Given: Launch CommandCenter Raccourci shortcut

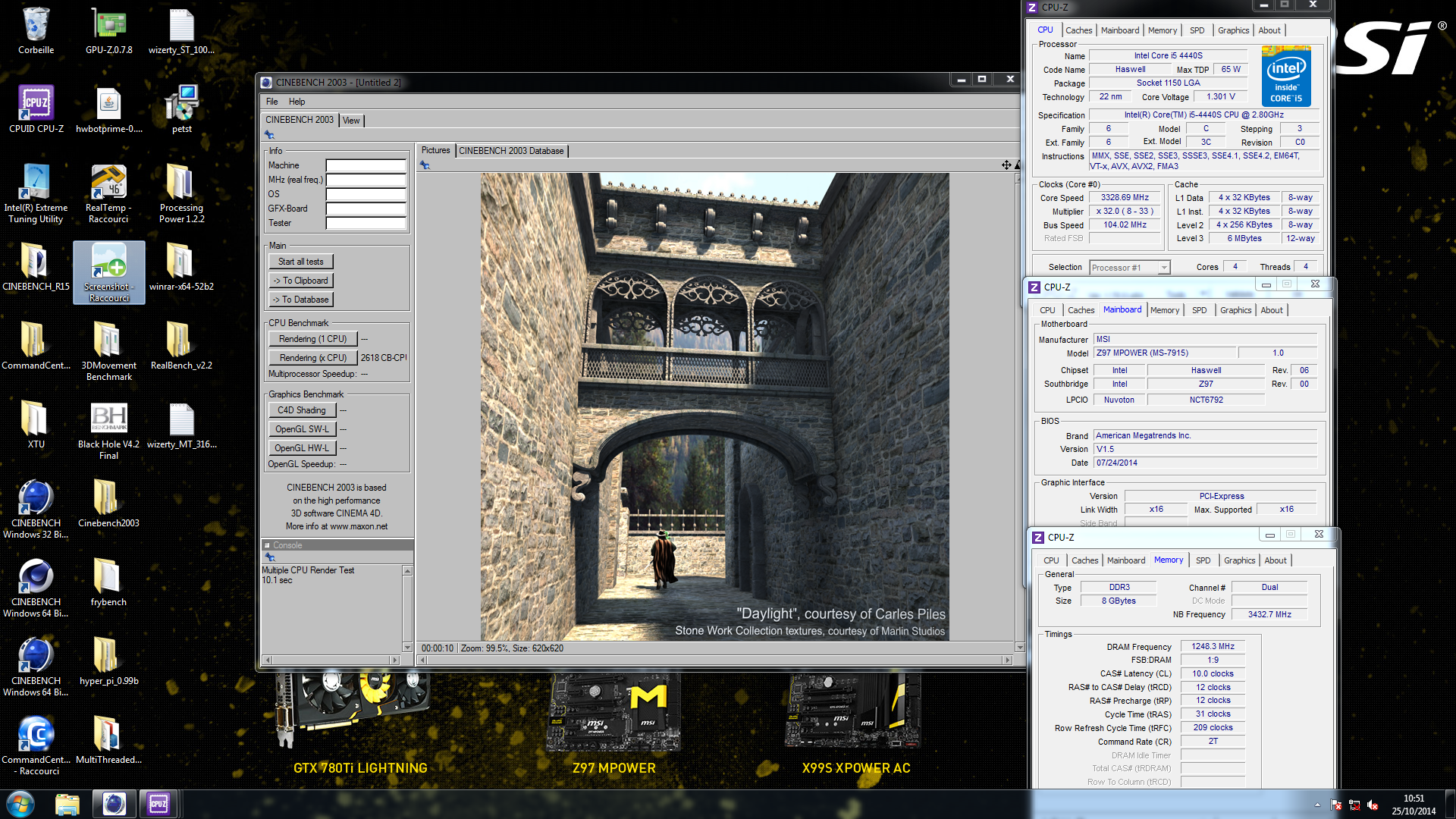Looking at the screenshot, I should click(x=36, y=745).
